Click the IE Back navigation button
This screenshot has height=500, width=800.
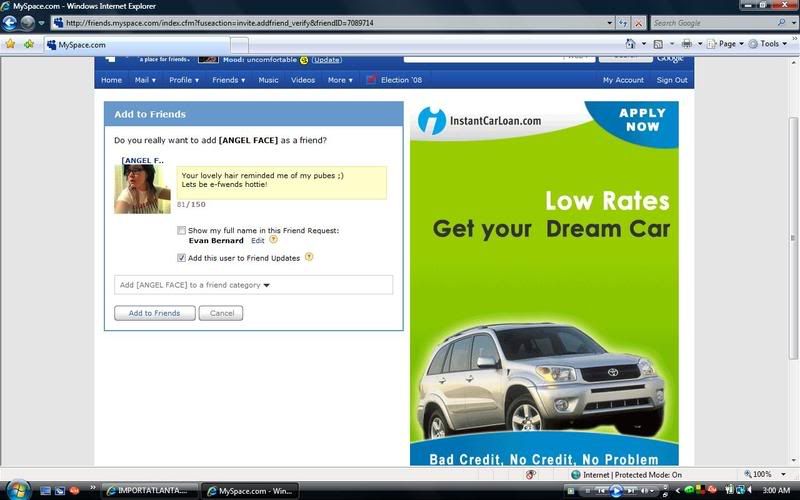[10, 22]
